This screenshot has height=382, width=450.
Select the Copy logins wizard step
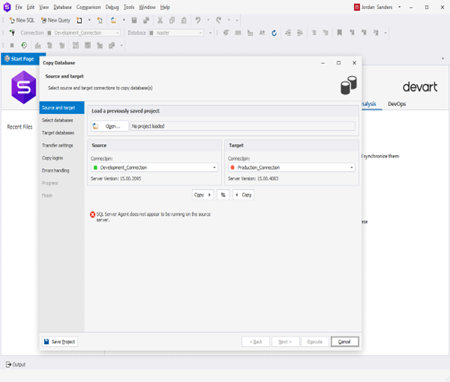coord(62,158)
